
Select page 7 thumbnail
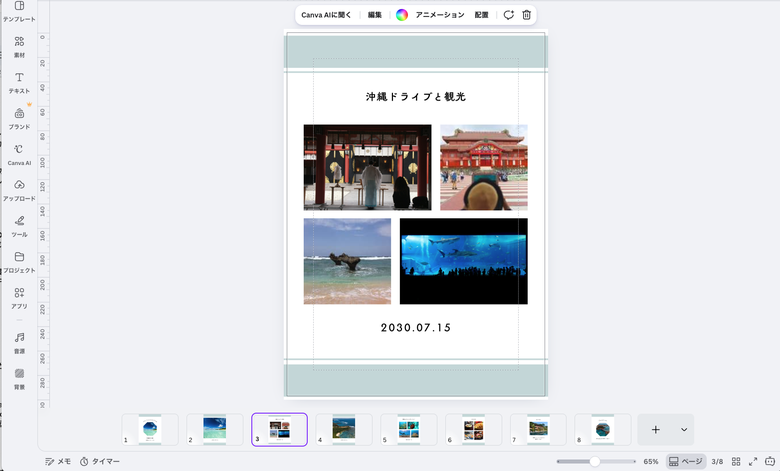538,429
